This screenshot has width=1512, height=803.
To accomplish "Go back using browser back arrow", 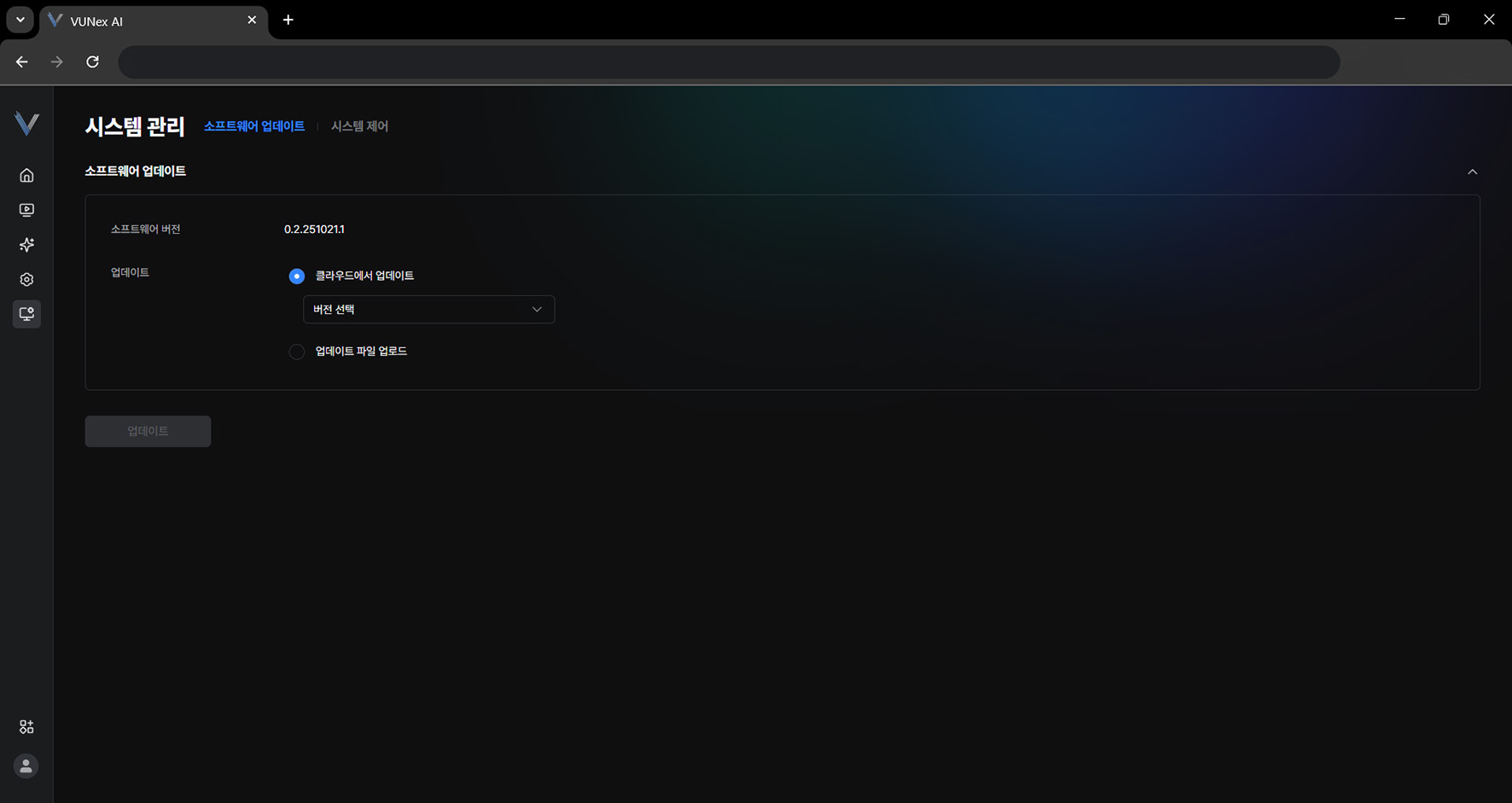I will 22,61.
